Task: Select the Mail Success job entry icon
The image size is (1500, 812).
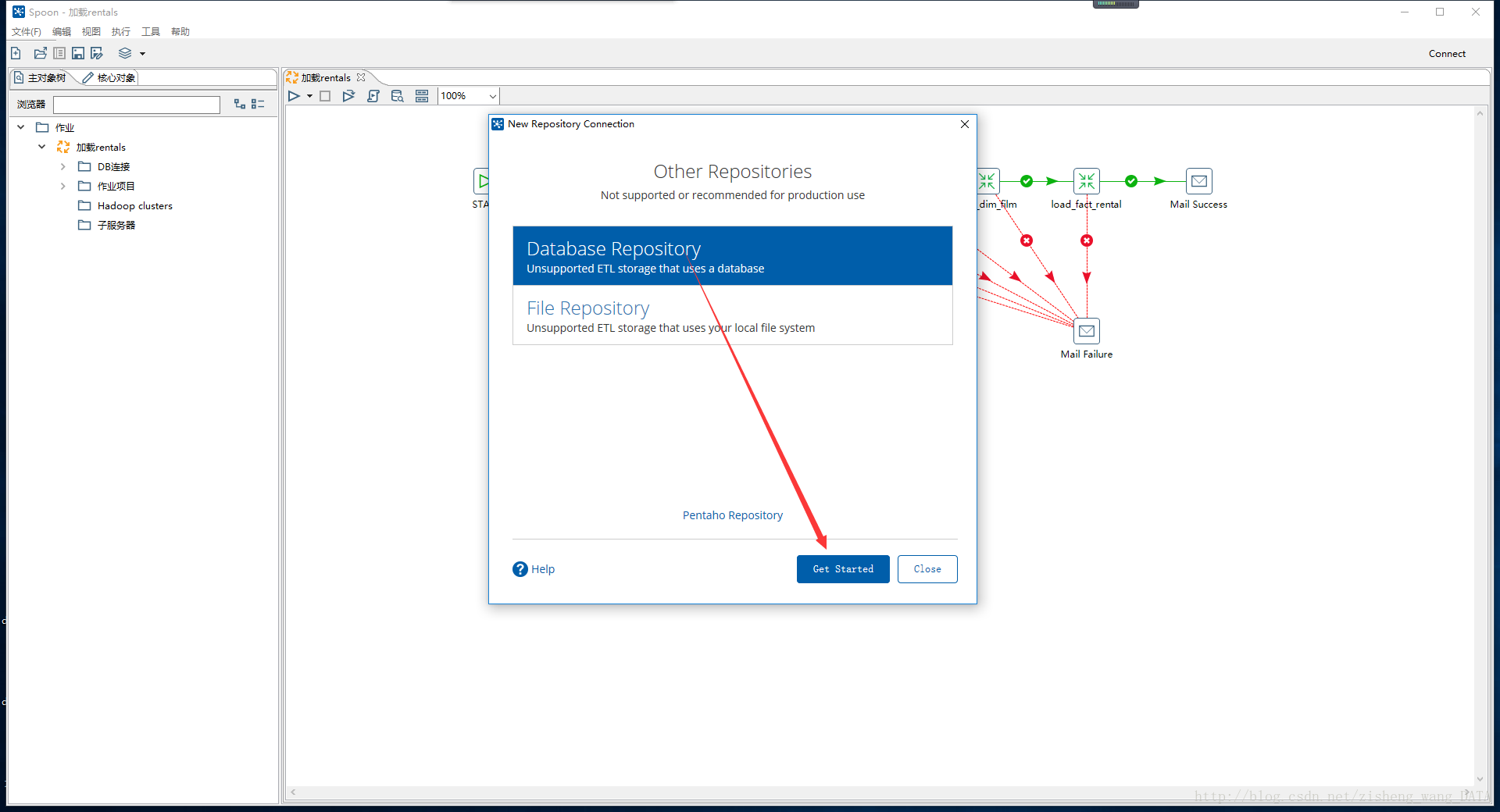Action: click(x=1199, y=181)
